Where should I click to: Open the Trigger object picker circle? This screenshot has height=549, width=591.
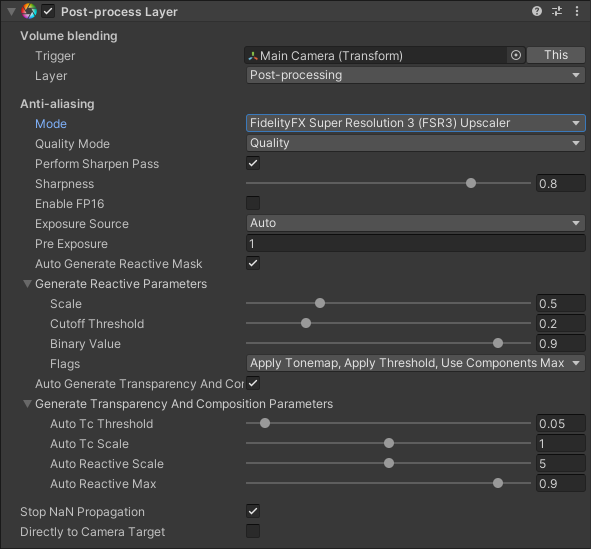(516, 55)
